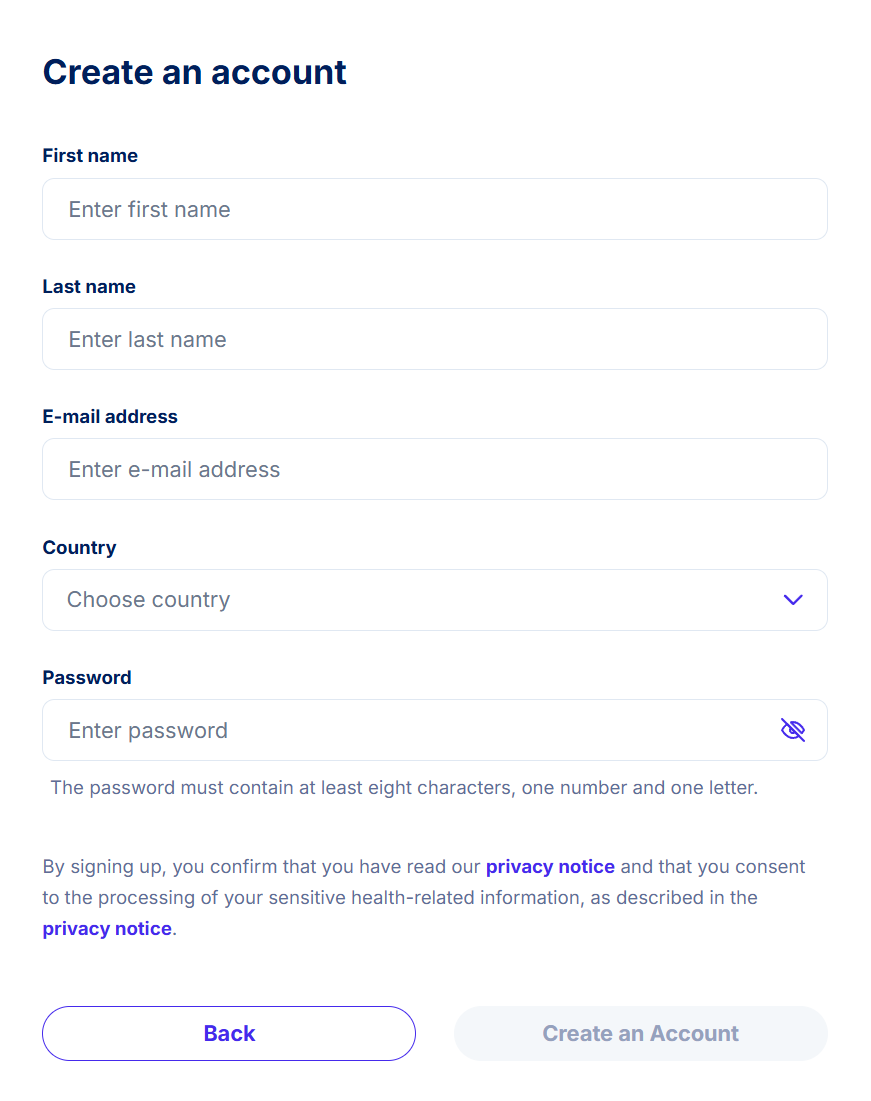
Task: Open the first privacy notice link
Action: click(550, 866)
